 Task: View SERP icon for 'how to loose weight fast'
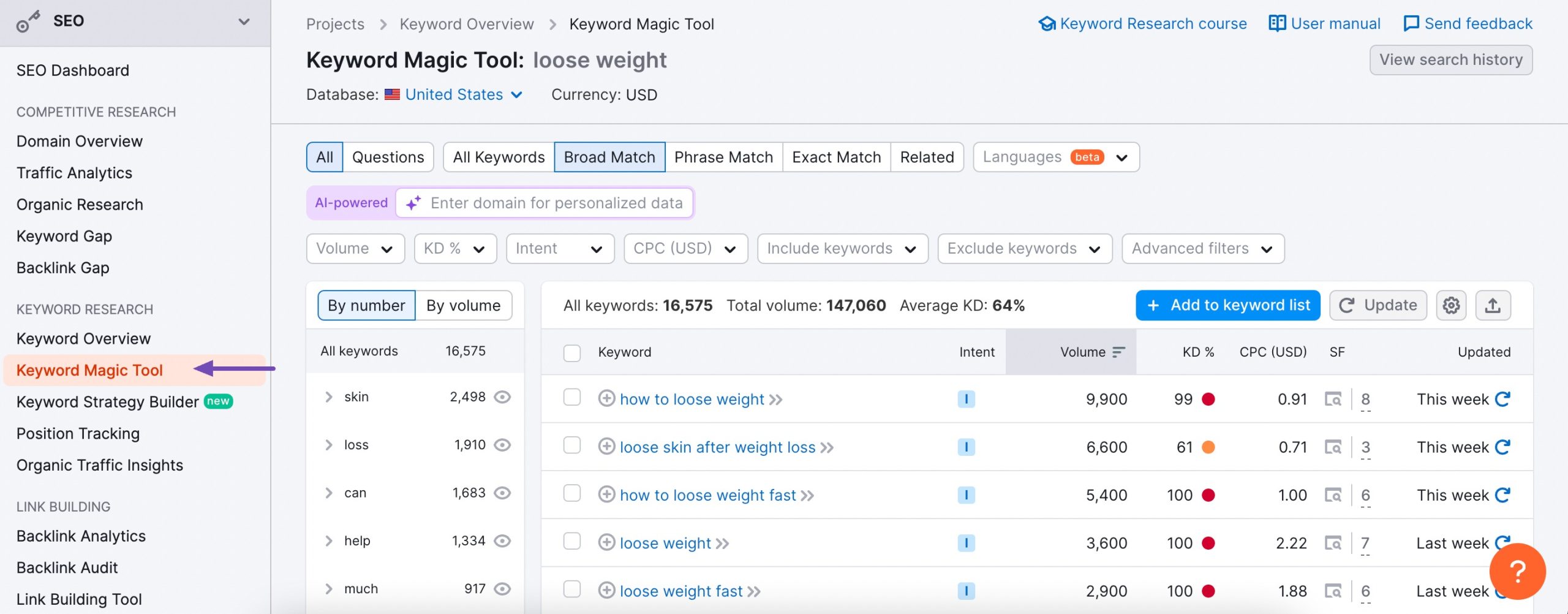tap(1333, 495)
